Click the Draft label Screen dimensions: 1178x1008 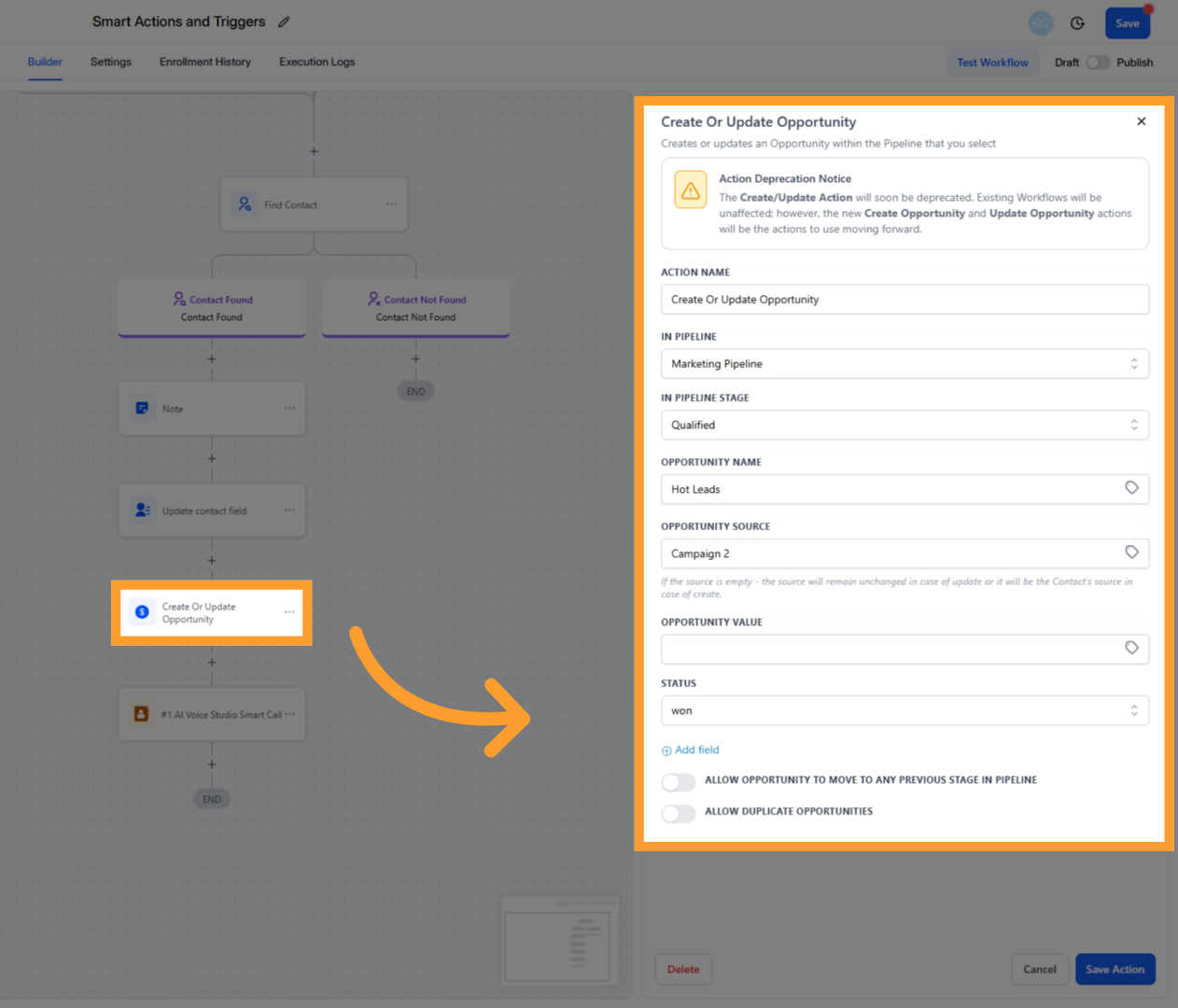click(1067, 63)
